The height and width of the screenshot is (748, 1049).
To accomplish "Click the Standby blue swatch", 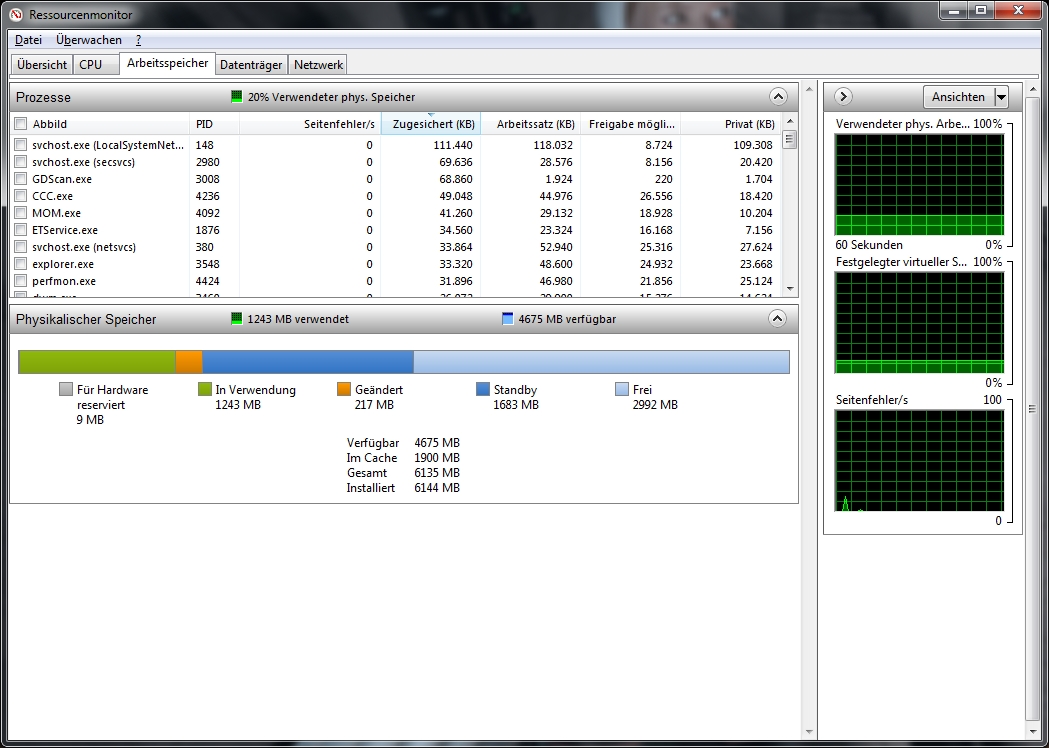I will tap(483, 389).
